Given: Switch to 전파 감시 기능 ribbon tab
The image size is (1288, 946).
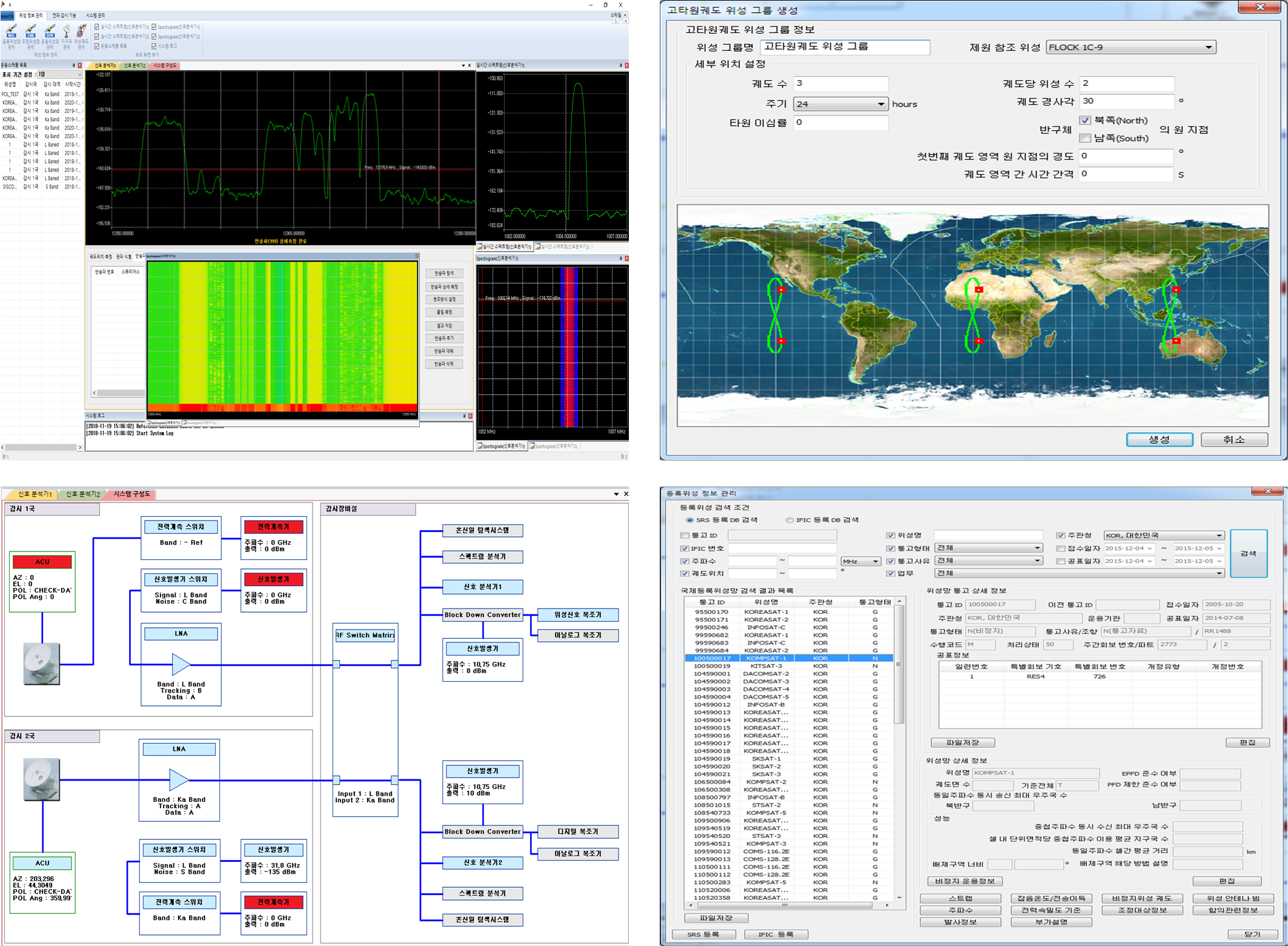Looking at the screenshot, I should (64, 15).
